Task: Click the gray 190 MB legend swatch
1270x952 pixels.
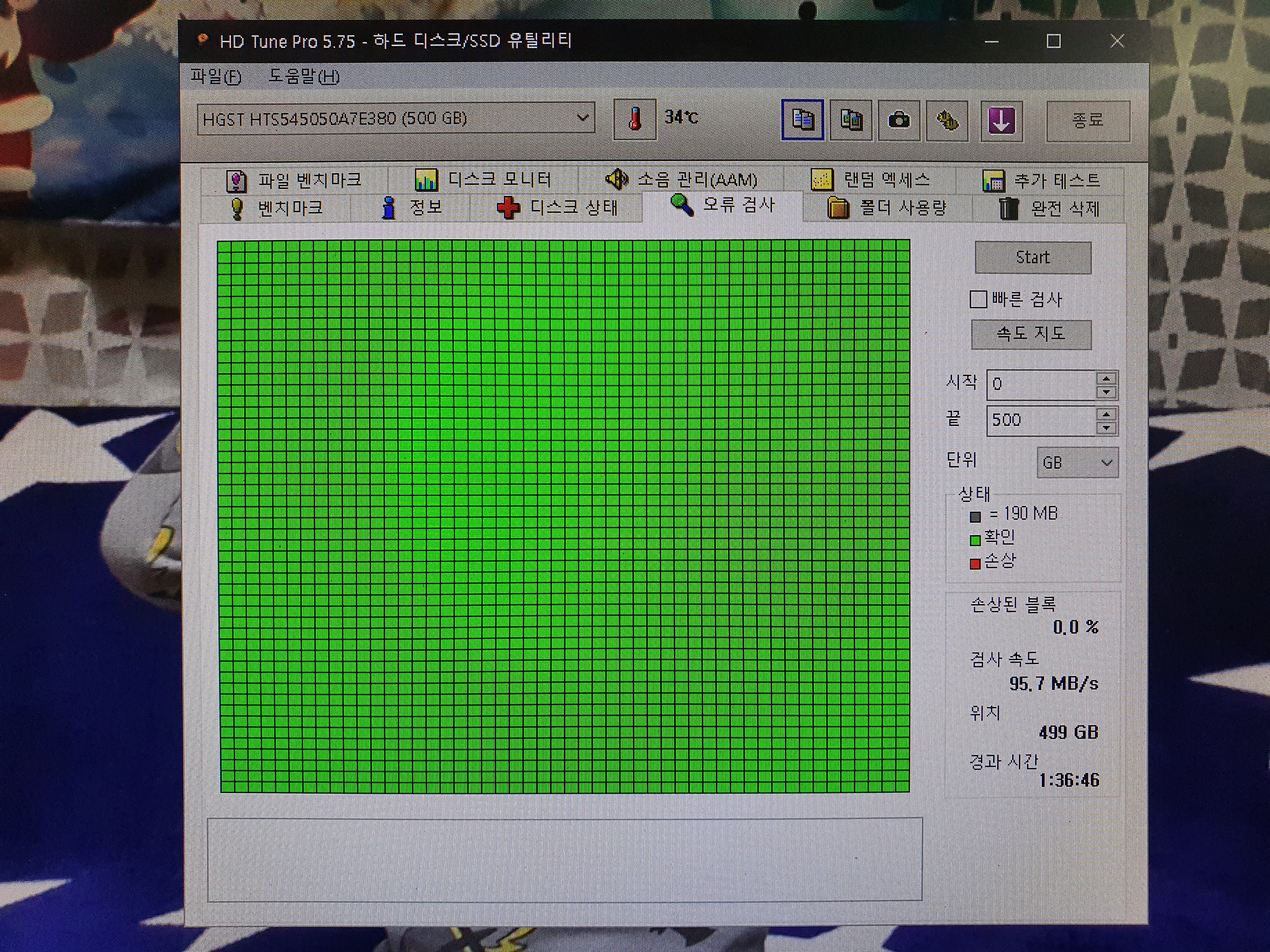Action: (x=975, y=517)
